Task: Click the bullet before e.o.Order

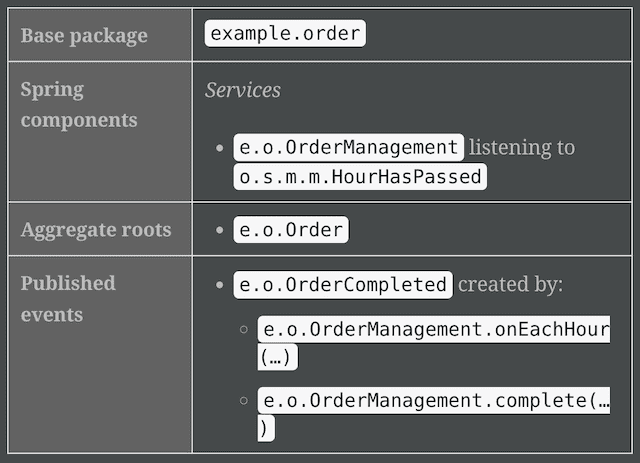Action: (x=219, y=230)
